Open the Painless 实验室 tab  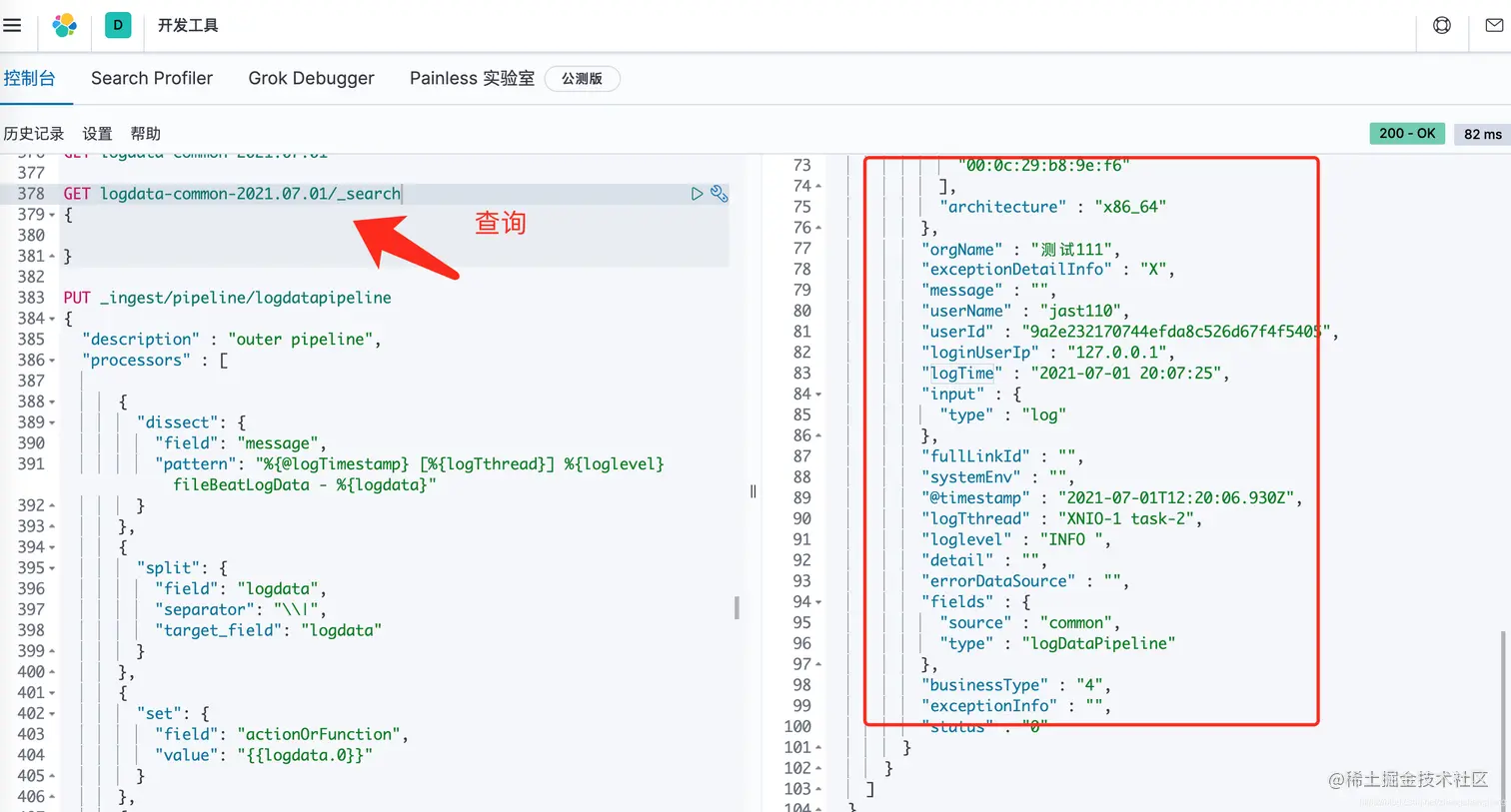(472, 78)
